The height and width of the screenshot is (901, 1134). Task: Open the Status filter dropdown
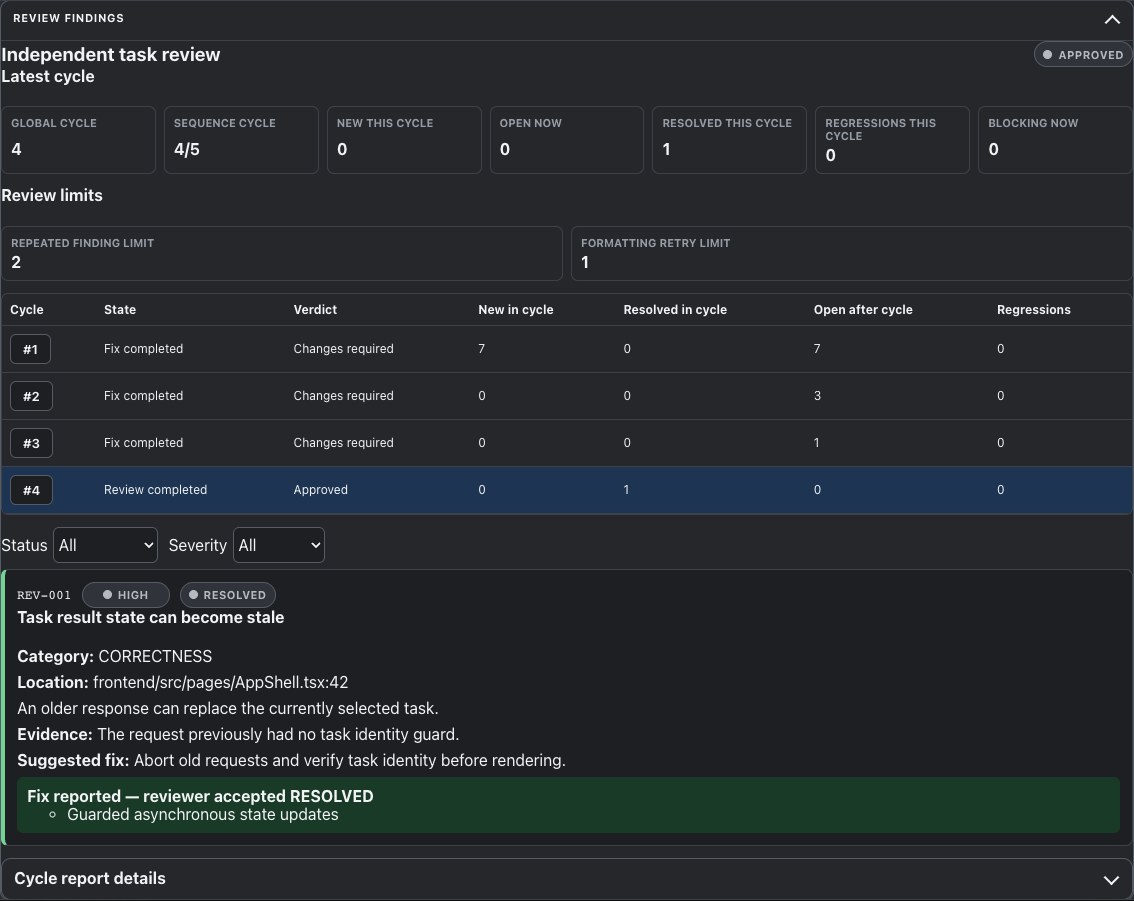coord(105,545)
